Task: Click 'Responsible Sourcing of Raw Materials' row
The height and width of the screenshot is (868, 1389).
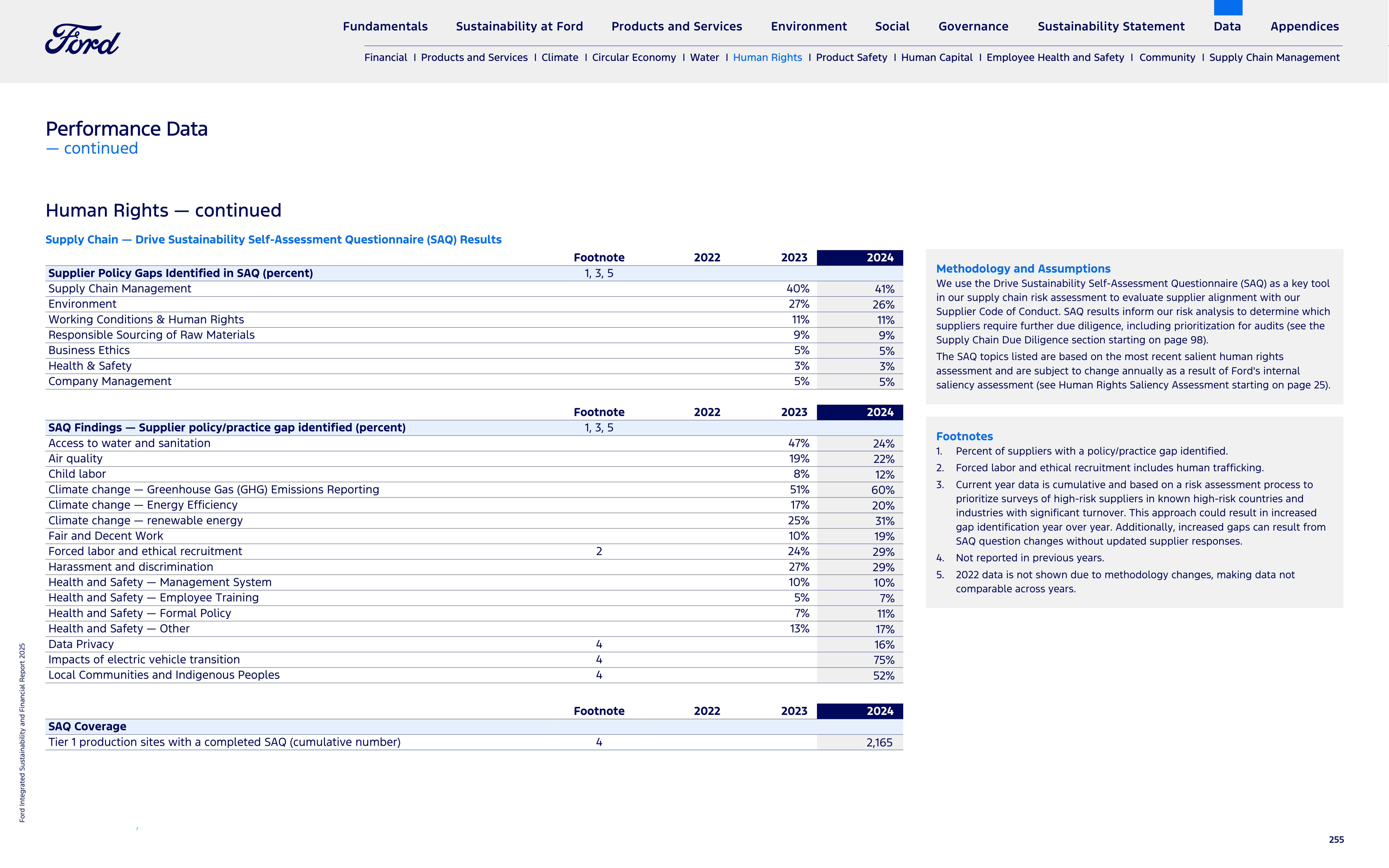Action: (474, 335)
